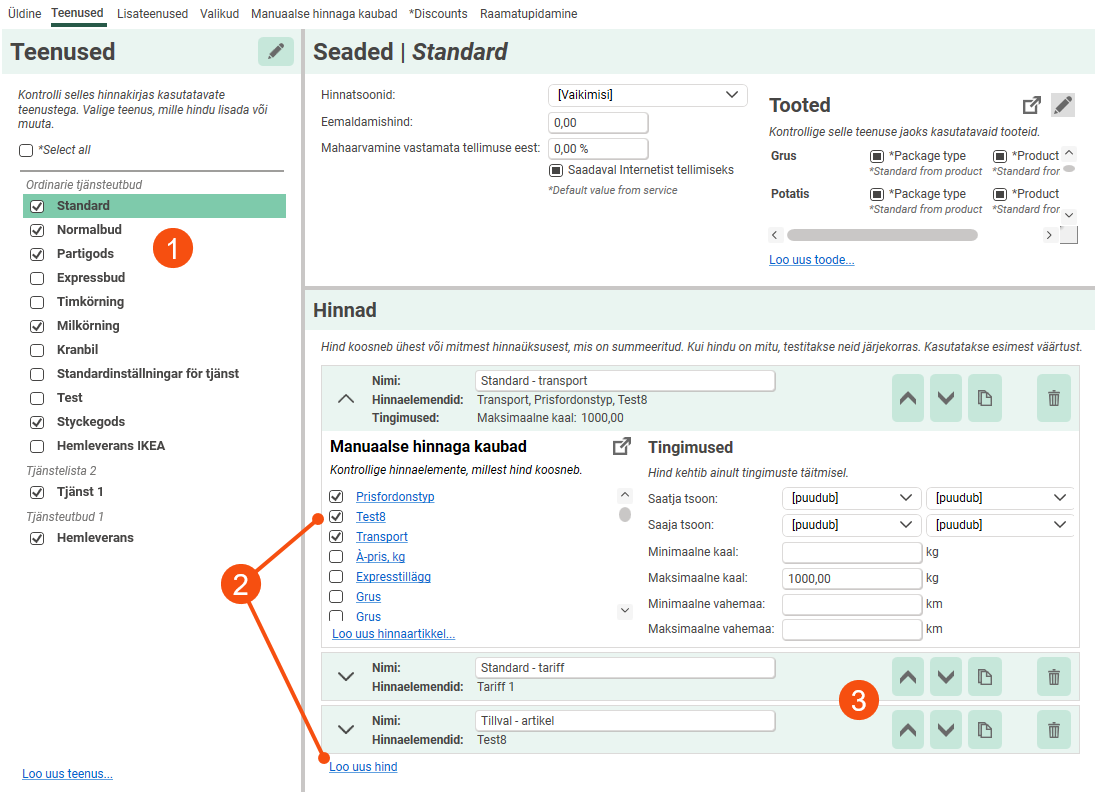Move Standard - transport price row down

coord(946,398)
